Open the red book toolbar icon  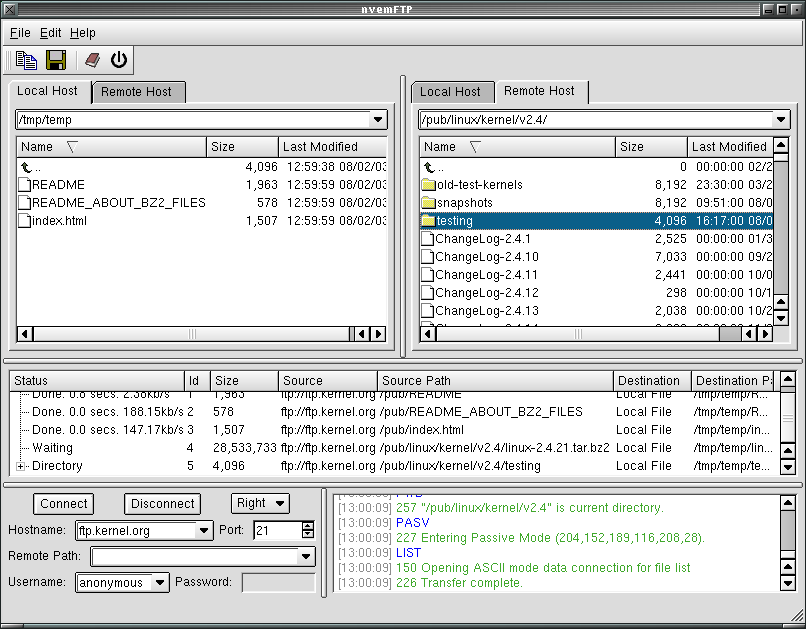(92, 60)
